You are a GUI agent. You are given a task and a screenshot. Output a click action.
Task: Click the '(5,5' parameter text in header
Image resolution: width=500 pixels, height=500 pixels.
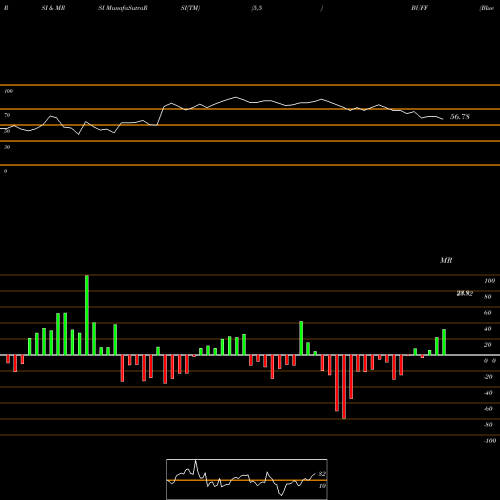pos(257,8)
